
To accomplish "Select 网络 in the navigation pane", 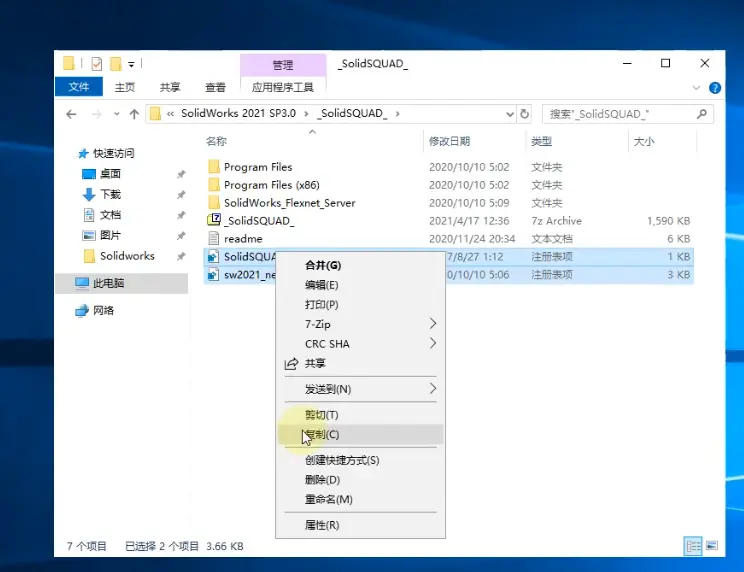I will [x=103, y=310].
